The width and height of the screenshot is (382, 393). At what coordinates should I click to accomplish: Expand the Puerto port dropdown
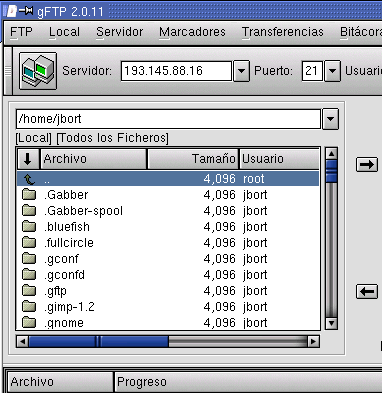coord(332,71)
